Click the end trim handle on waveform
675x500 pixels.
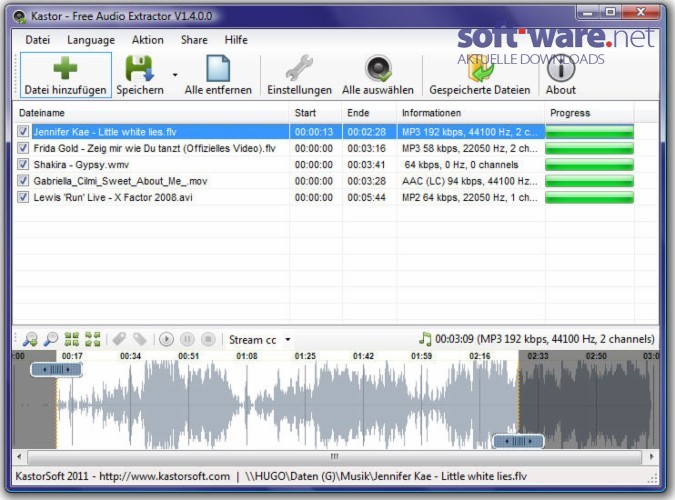(518, 441)
